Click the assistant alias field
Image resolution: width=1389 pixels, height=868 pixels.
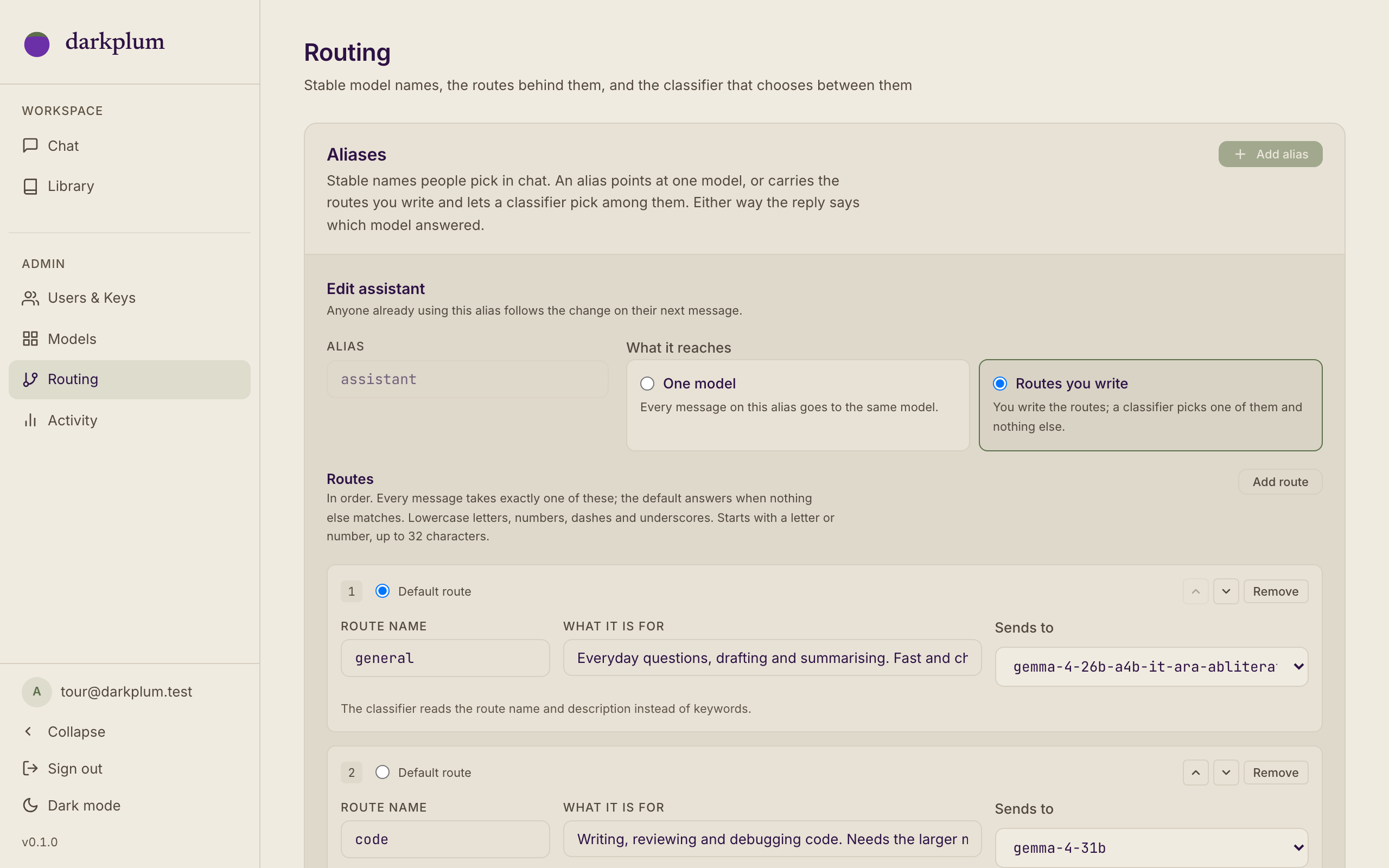[x=467, y=379]
